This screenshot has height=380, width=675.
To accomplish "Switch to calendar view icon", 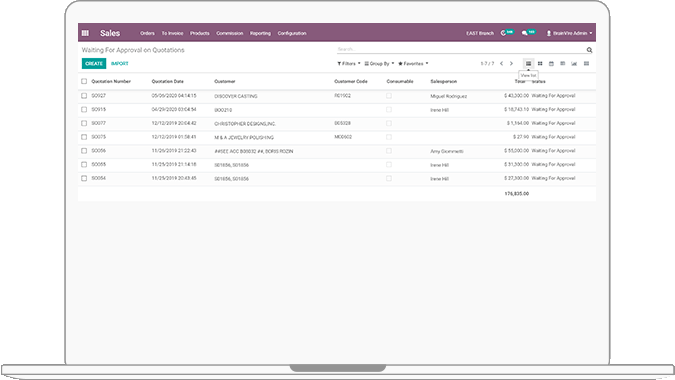I will 551,64.
